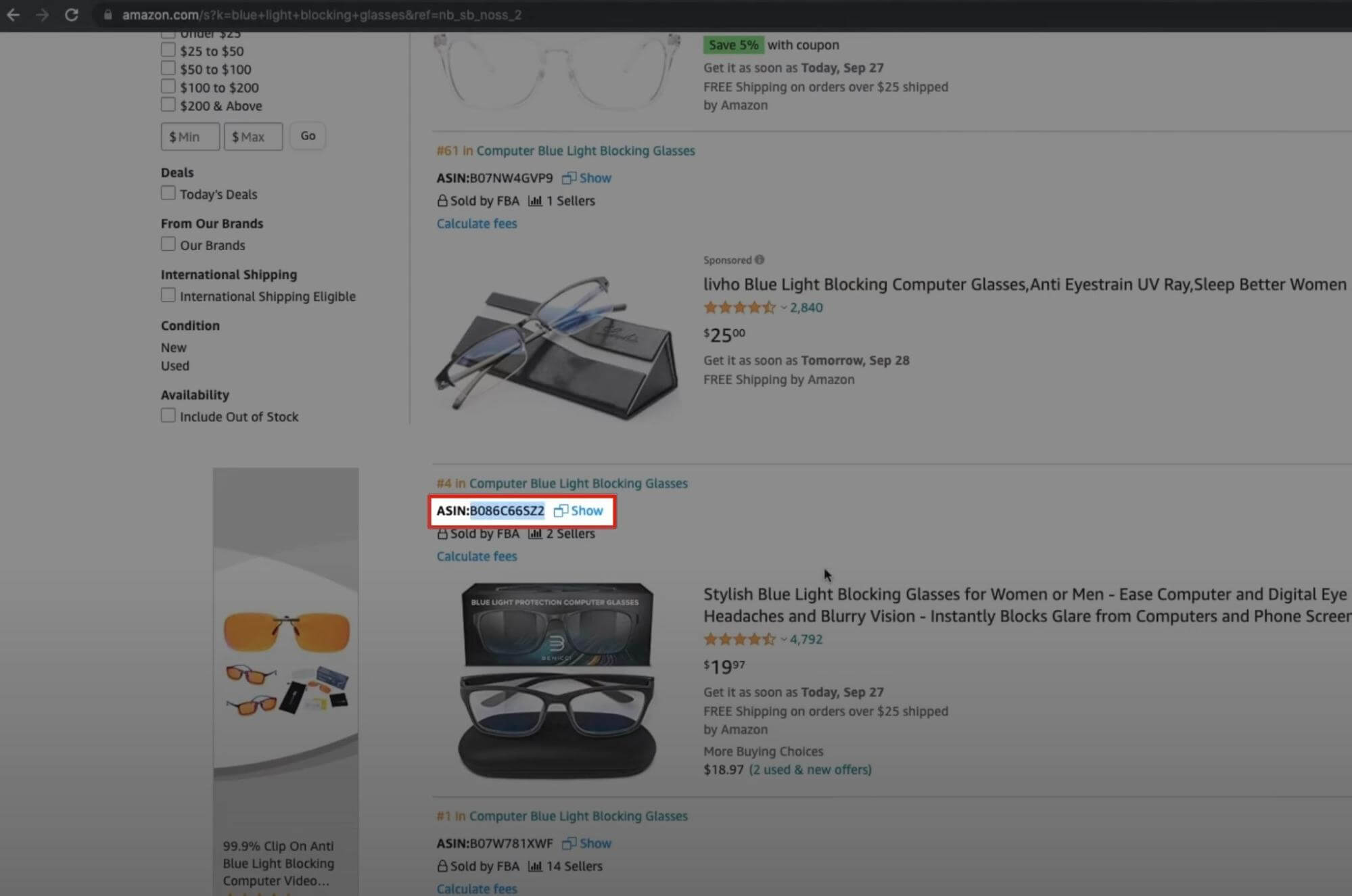Image resolution: width=1352 pixels, height=896 pixels.
Task: Open 2 used & new offers link
Action: (x=810, y=770)
